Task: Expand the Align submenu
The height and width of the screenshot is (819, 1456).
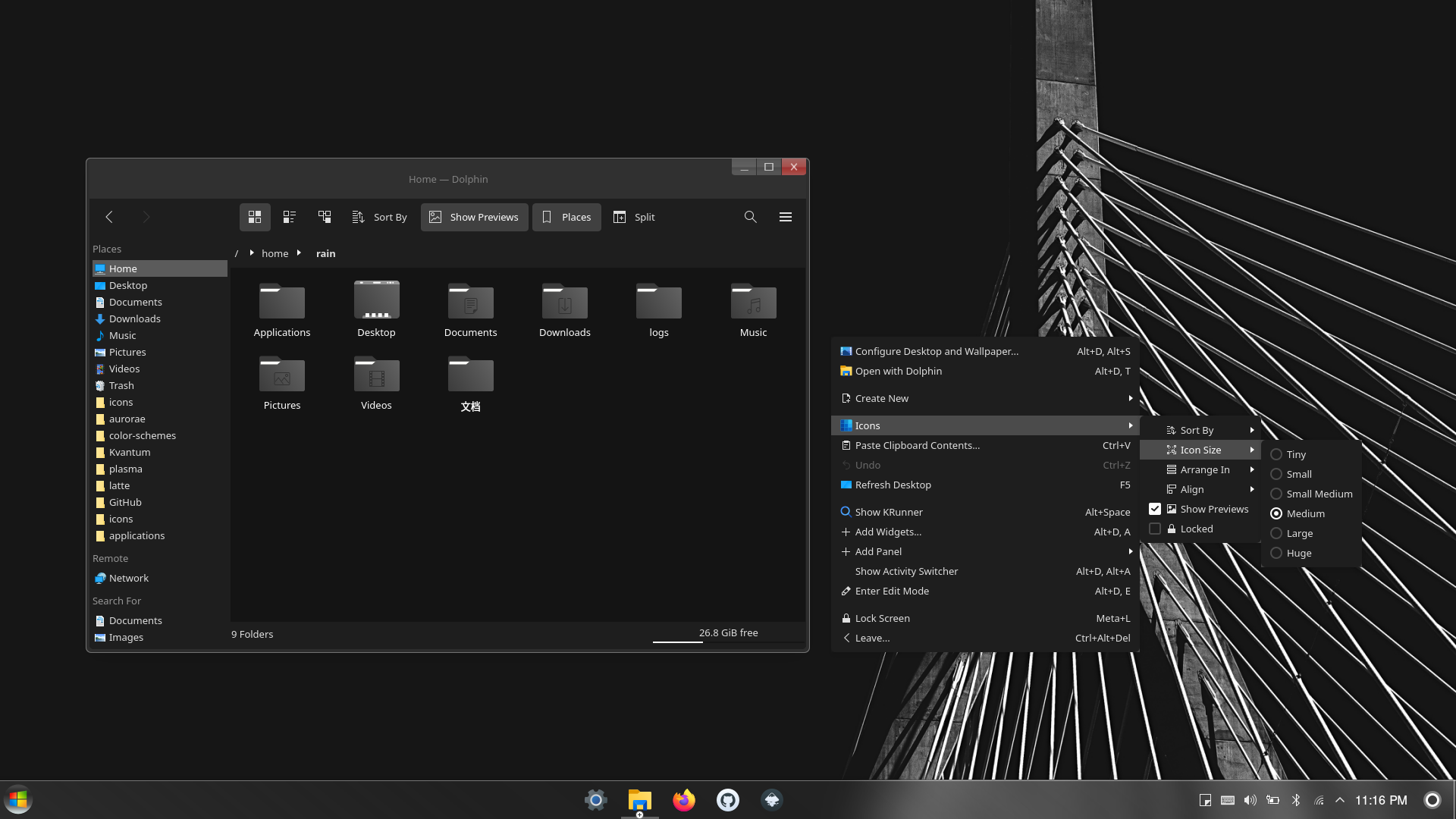Action: pos(1200,489)
